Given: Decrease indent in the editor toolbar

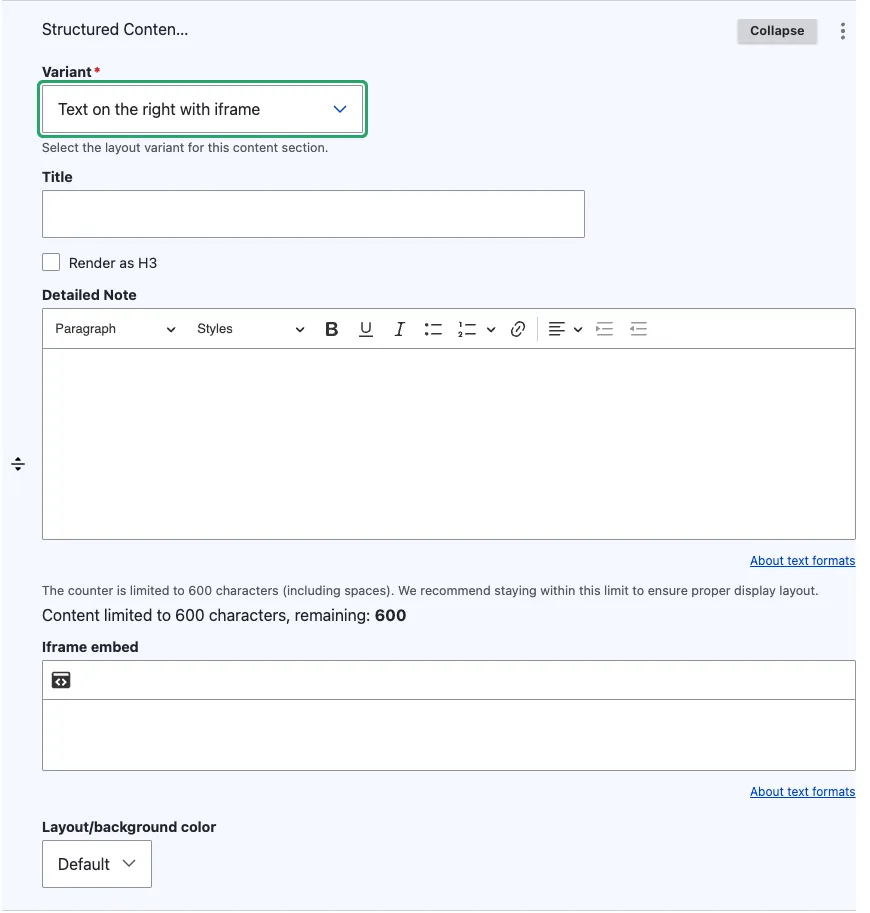Looking at the screenshot, I should click(x=638, y=329).
